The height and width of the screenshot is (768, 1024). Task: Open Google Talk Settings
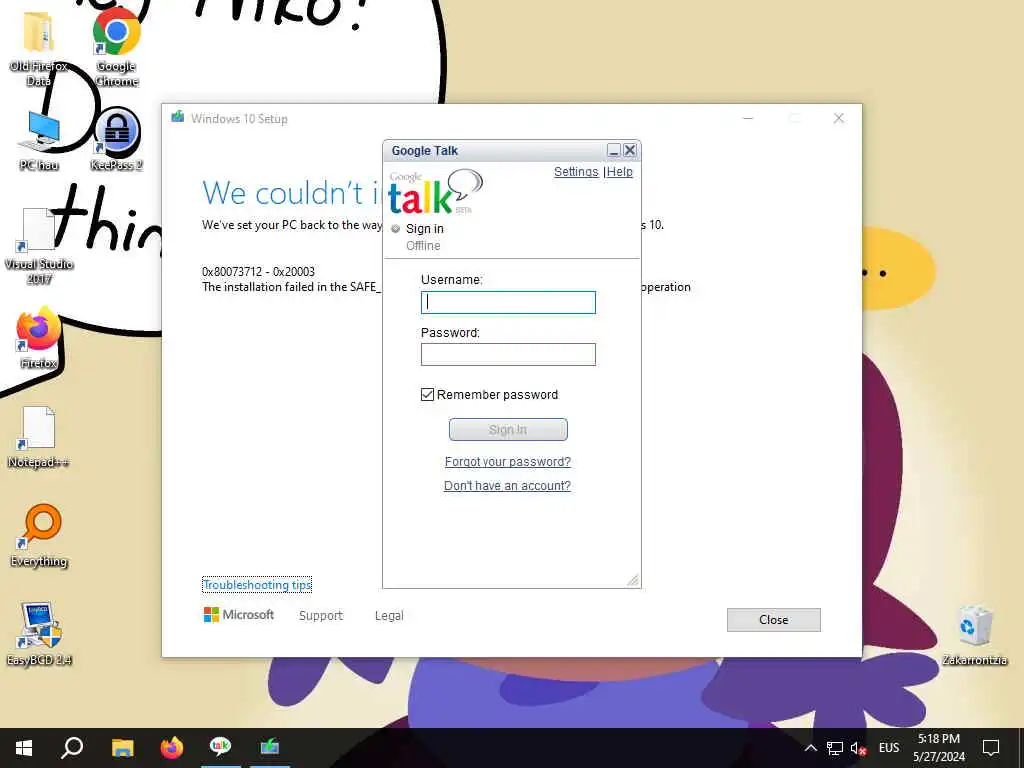pos(576,172)
